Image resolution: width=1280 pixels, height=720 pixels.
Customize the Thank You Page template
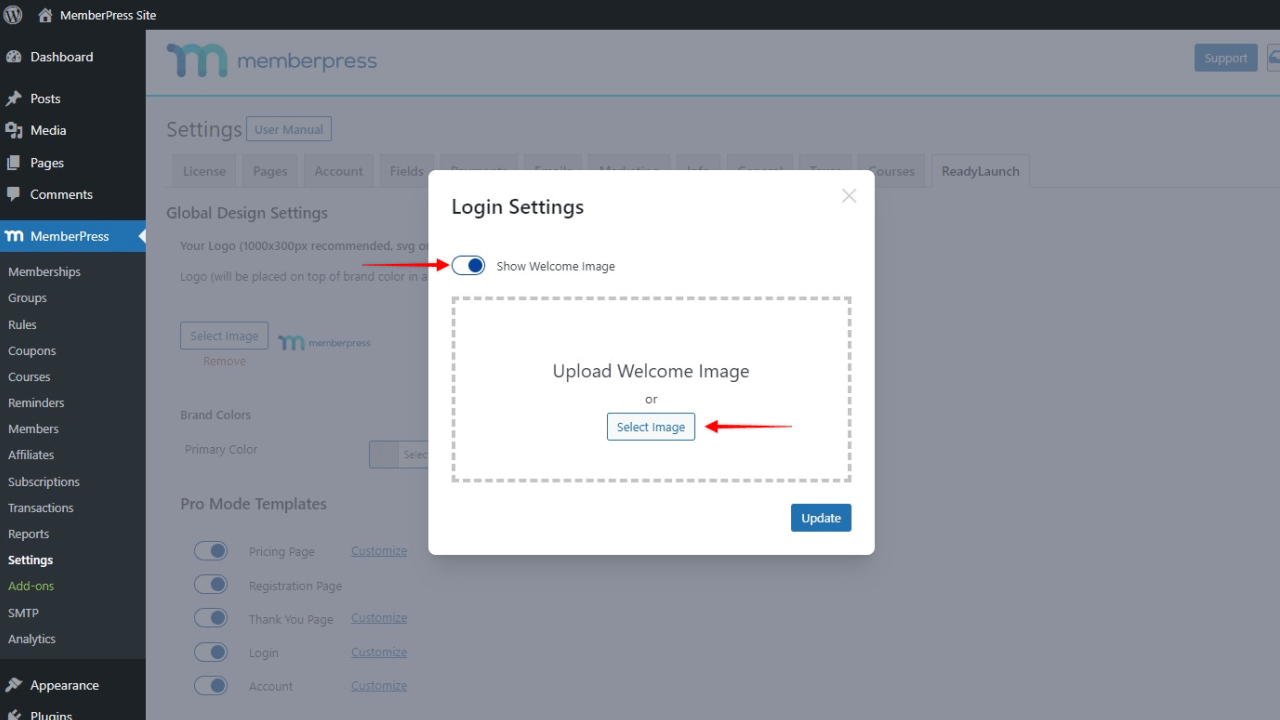tap(379, 618)
